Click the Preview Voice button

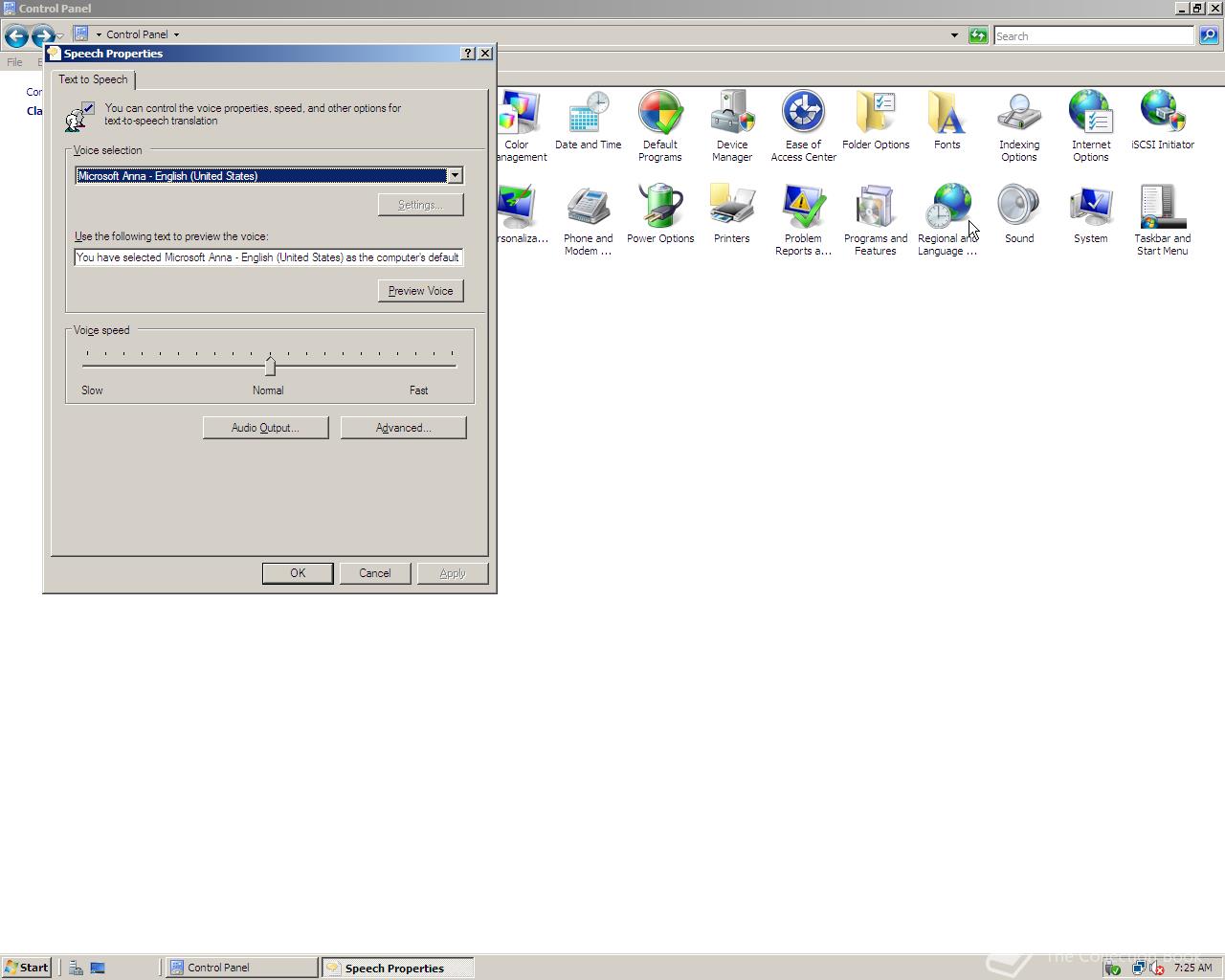420,291
